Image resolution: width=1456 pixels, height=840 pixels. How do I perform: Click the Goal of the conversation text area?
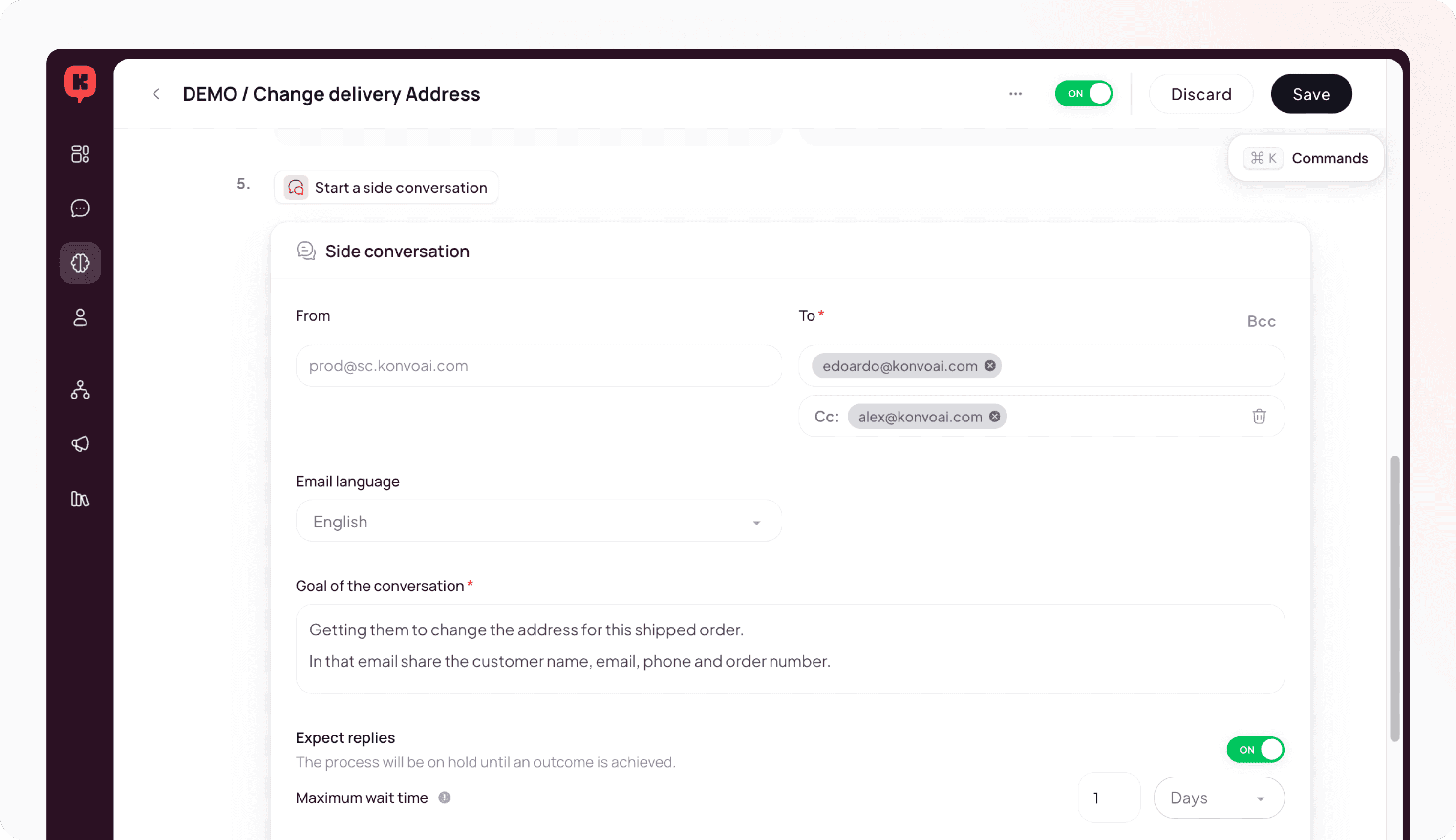(x=790, y=649)
